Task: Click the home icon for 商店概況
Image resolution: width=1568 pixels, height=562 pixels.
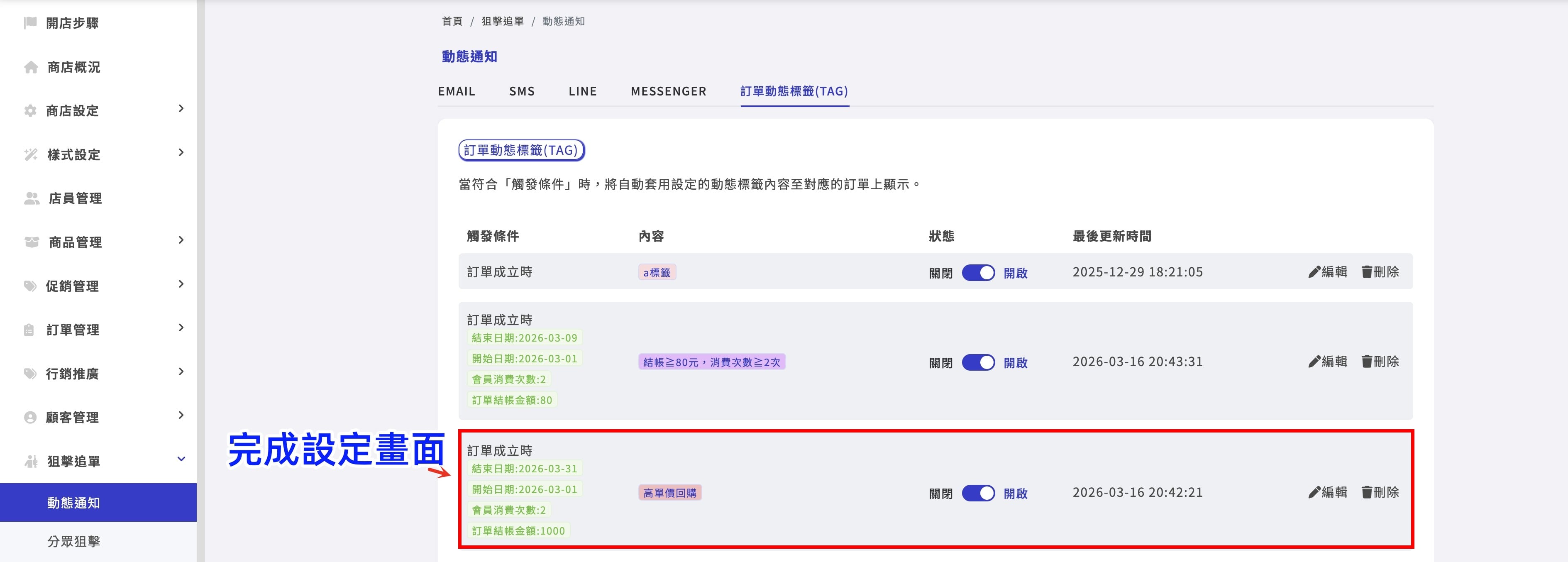Action: point(30,67)
